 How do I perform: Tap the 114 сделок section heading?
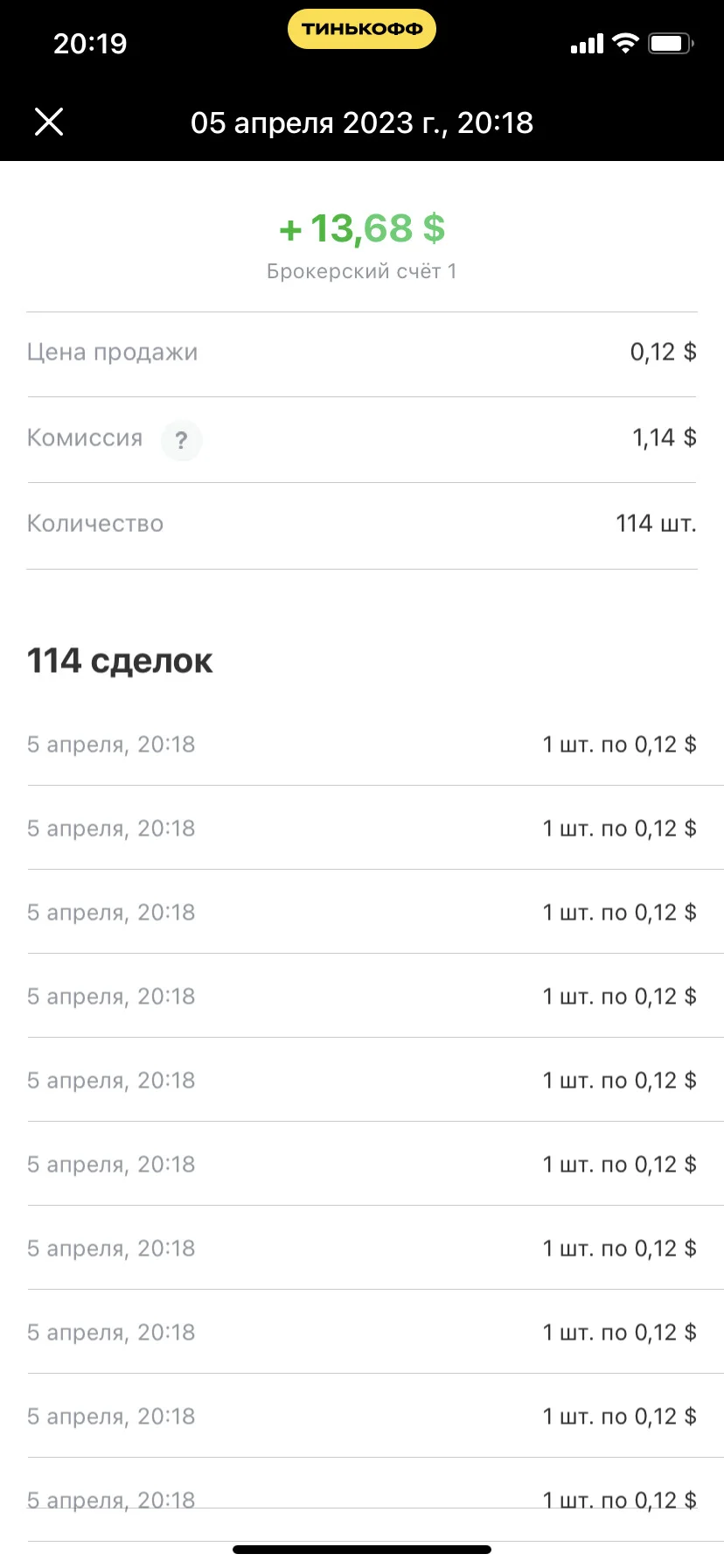click(120, 661)
